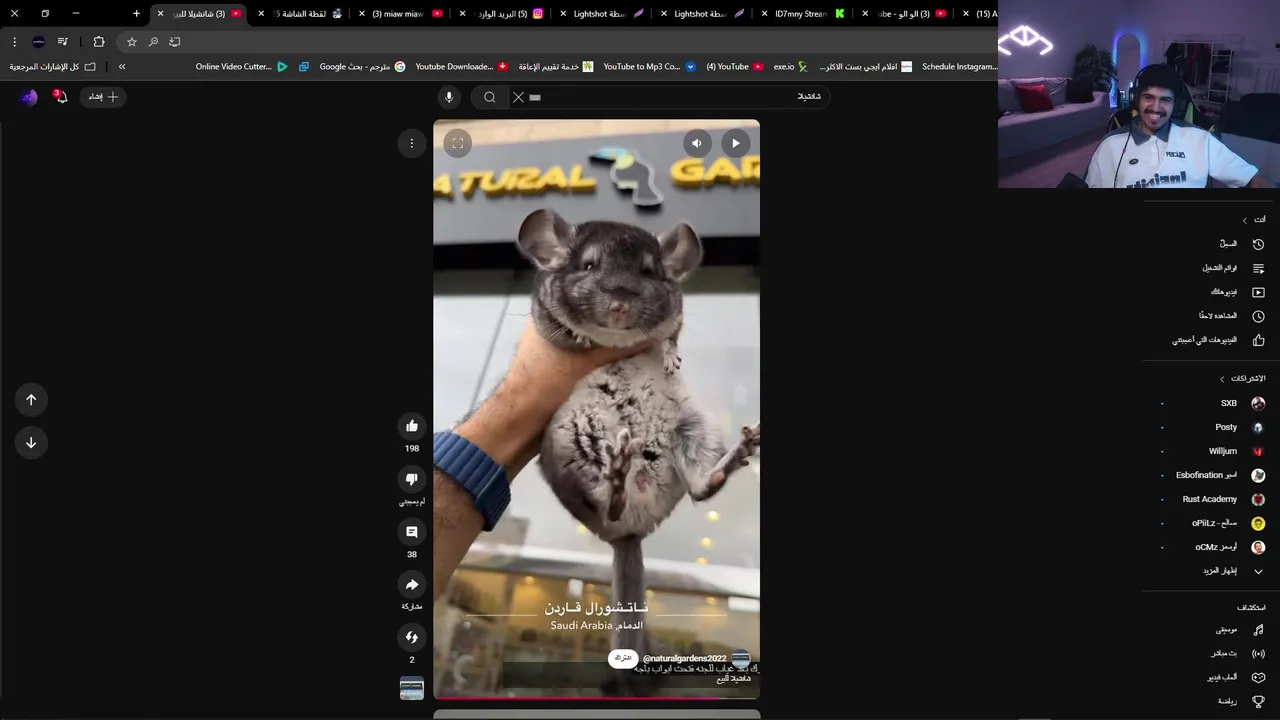Screen dimensions: 1280x720
Task: Go to the previous Short (up arrow)
Action: 31,400
